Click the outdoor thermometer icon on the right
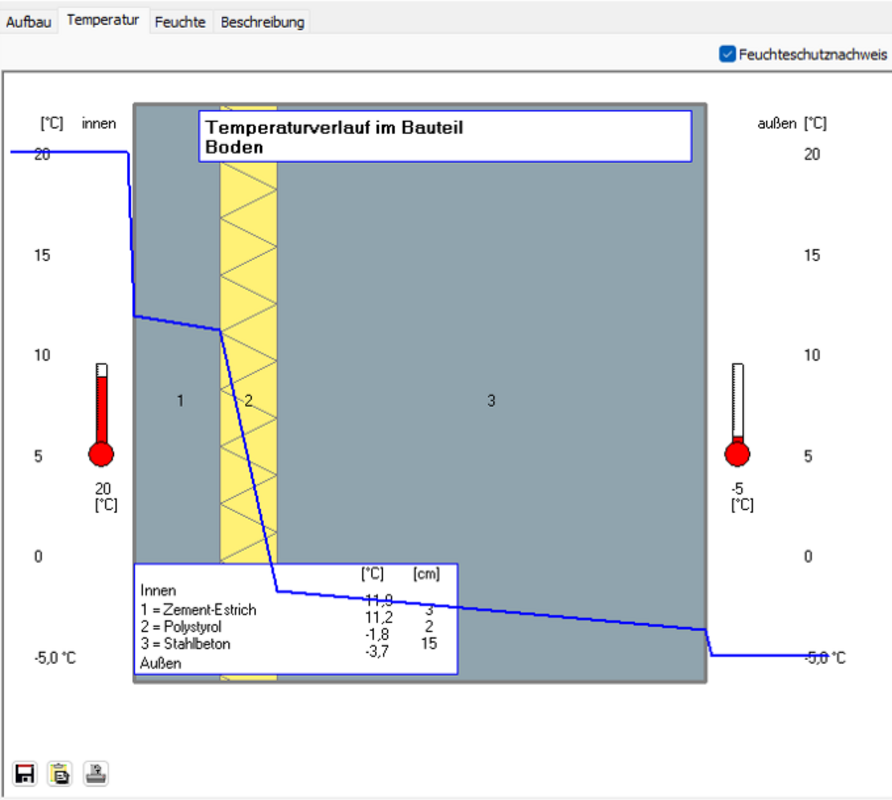This screenshot has width=892, height=800. coord(737,415)
